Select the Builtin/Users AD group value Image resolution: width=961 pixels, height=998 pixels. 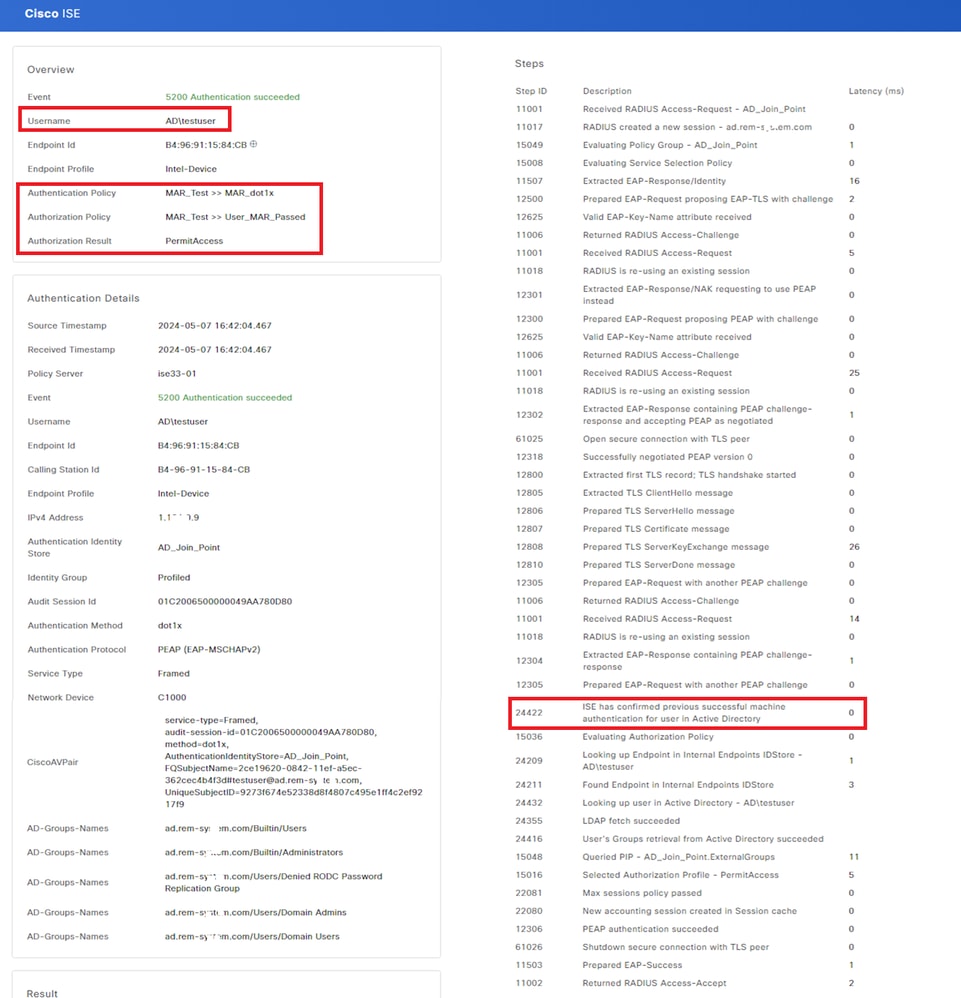tap(235, 829)
